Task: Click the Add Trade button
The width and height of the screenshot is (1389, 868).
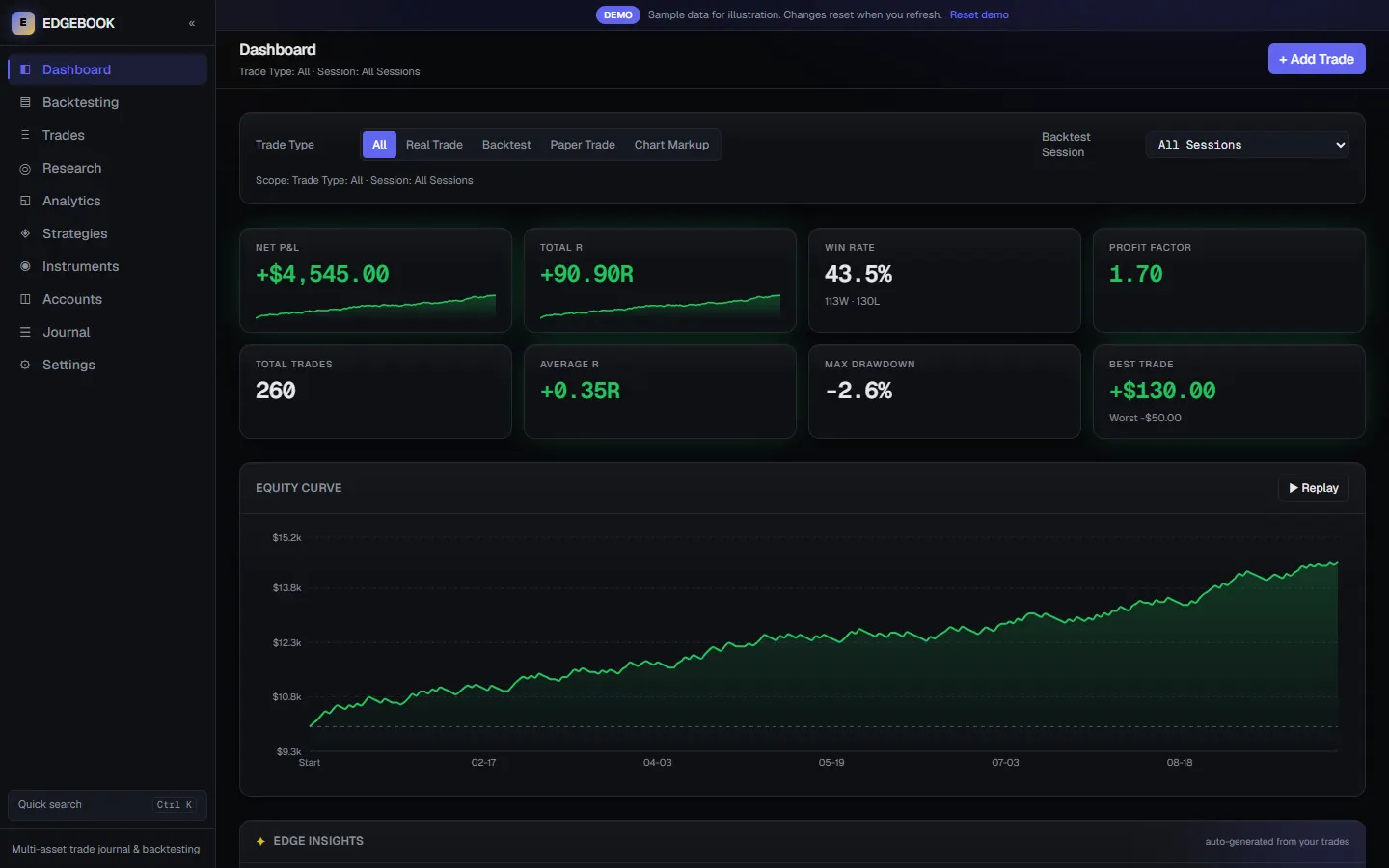Action: [1317, 59]
